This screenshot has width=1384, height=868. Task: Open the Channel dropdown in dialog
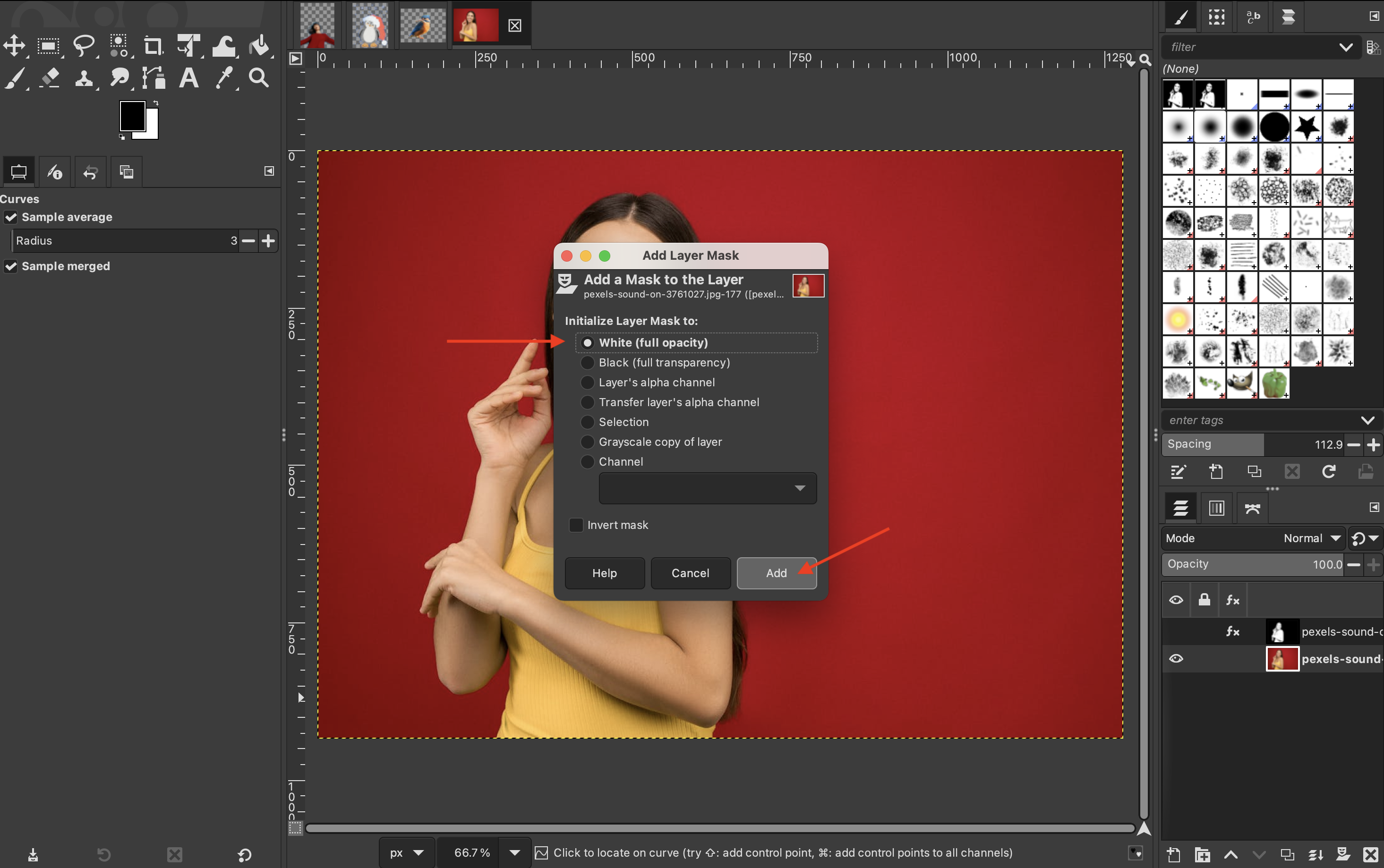707,488
